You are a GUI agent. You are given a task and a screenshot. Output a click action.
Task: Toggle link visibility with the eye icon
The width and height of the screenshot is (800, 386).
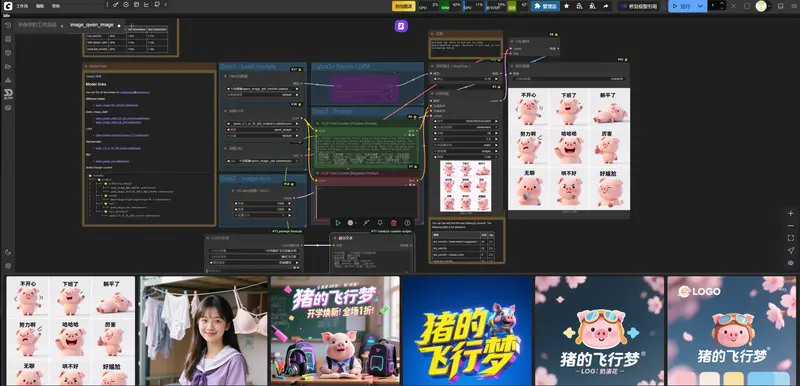(791, 263)
